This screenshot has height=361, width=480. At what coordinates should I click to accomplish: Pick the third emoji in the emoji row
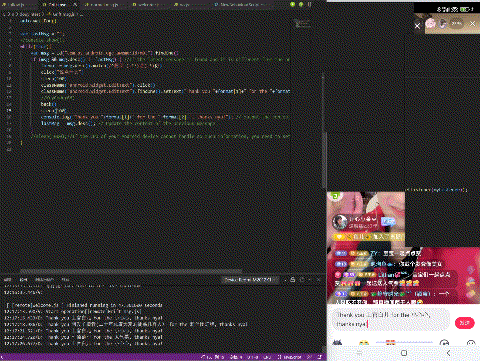tap(390, 342)
